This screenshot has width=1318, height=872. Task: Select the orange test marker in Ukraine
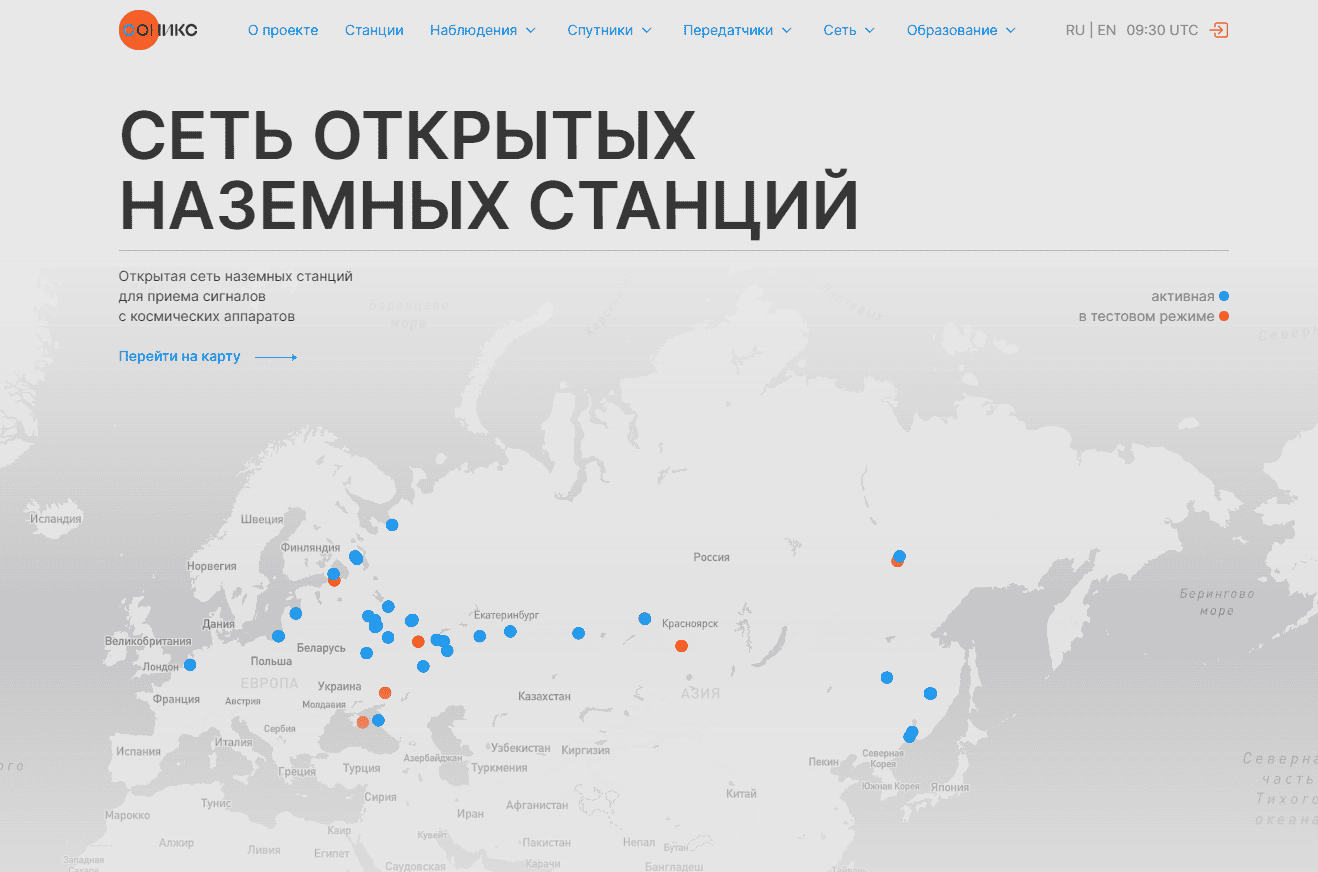coord(385,693)
